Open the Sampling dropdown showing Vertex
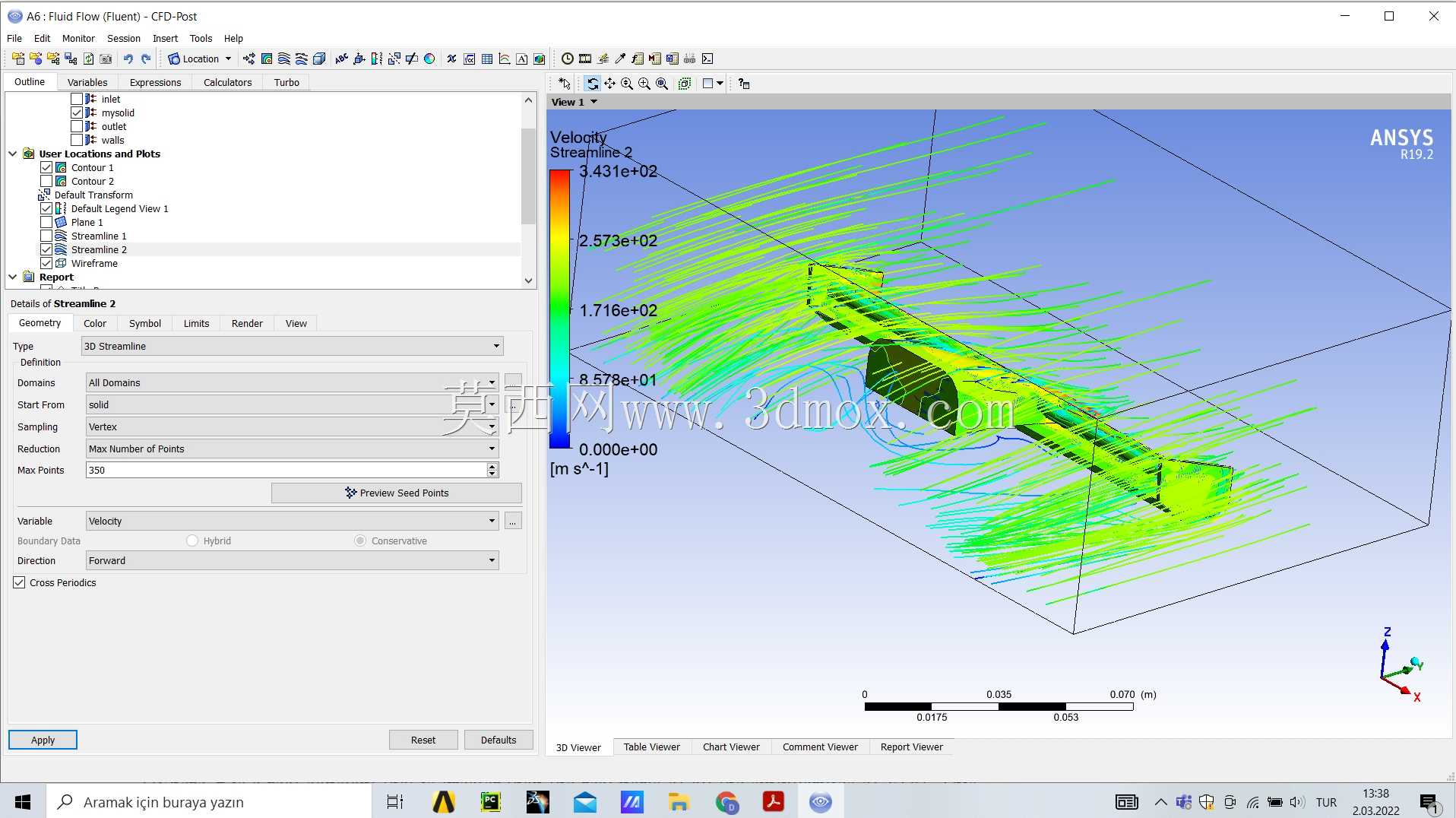This screenshot has width=1456, height=818. [x=292, y=426]
